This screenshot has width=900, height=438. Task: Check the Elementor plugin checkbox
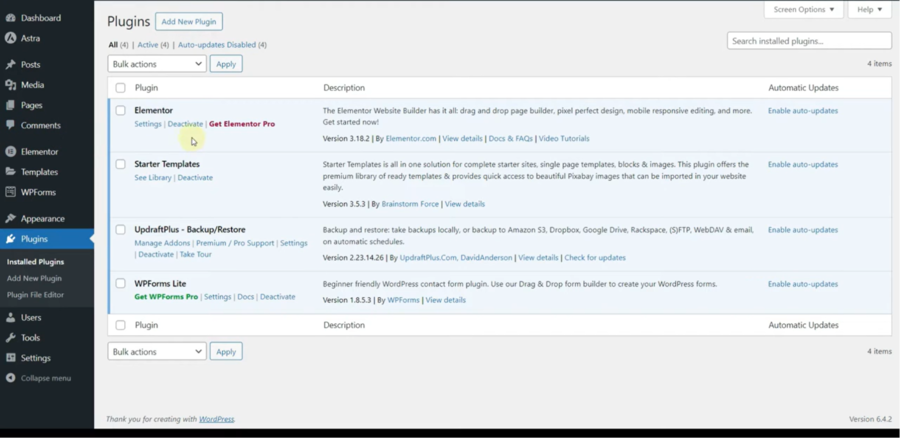coord(120,110)
